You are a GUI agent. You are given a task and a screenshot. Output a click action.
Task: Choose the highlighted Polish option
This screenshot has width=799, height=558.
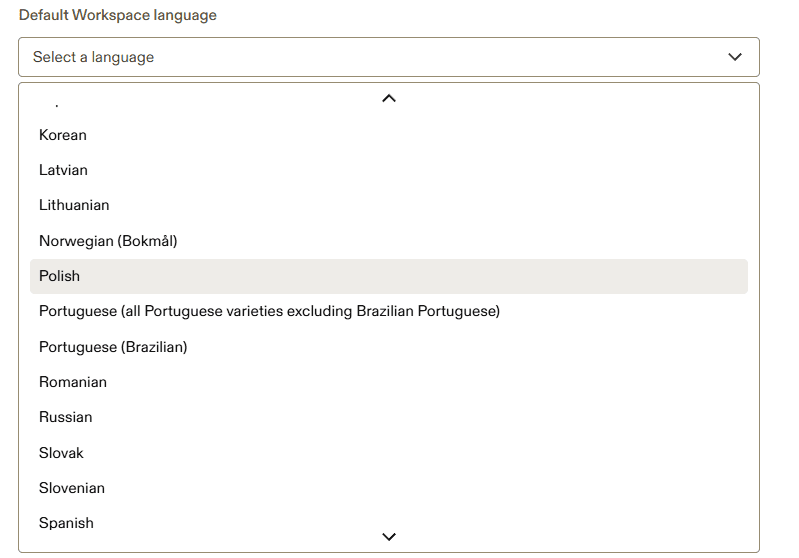point(60,276)
